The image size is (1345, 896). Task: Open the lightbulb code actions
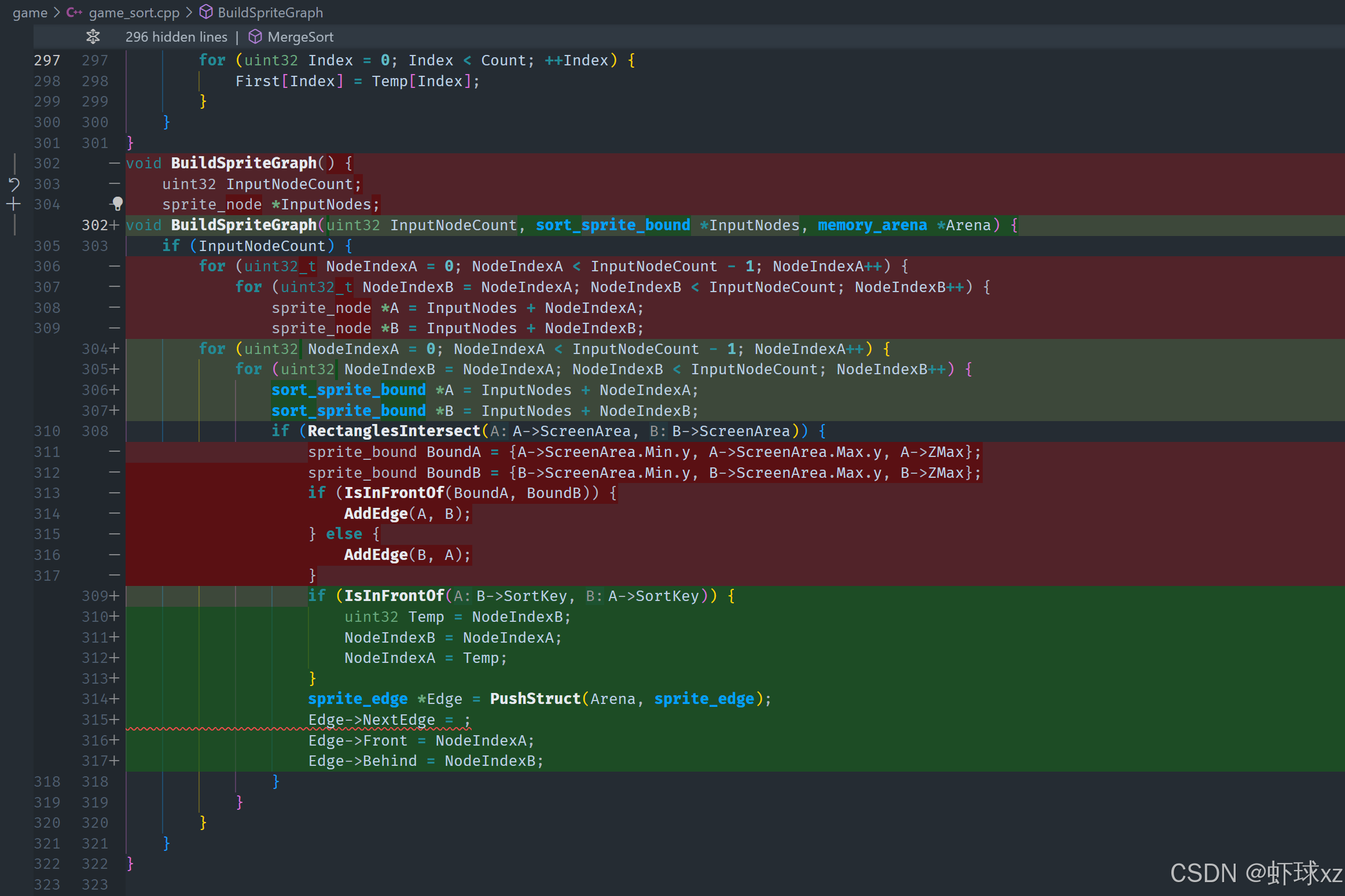[x=117, y=204]
